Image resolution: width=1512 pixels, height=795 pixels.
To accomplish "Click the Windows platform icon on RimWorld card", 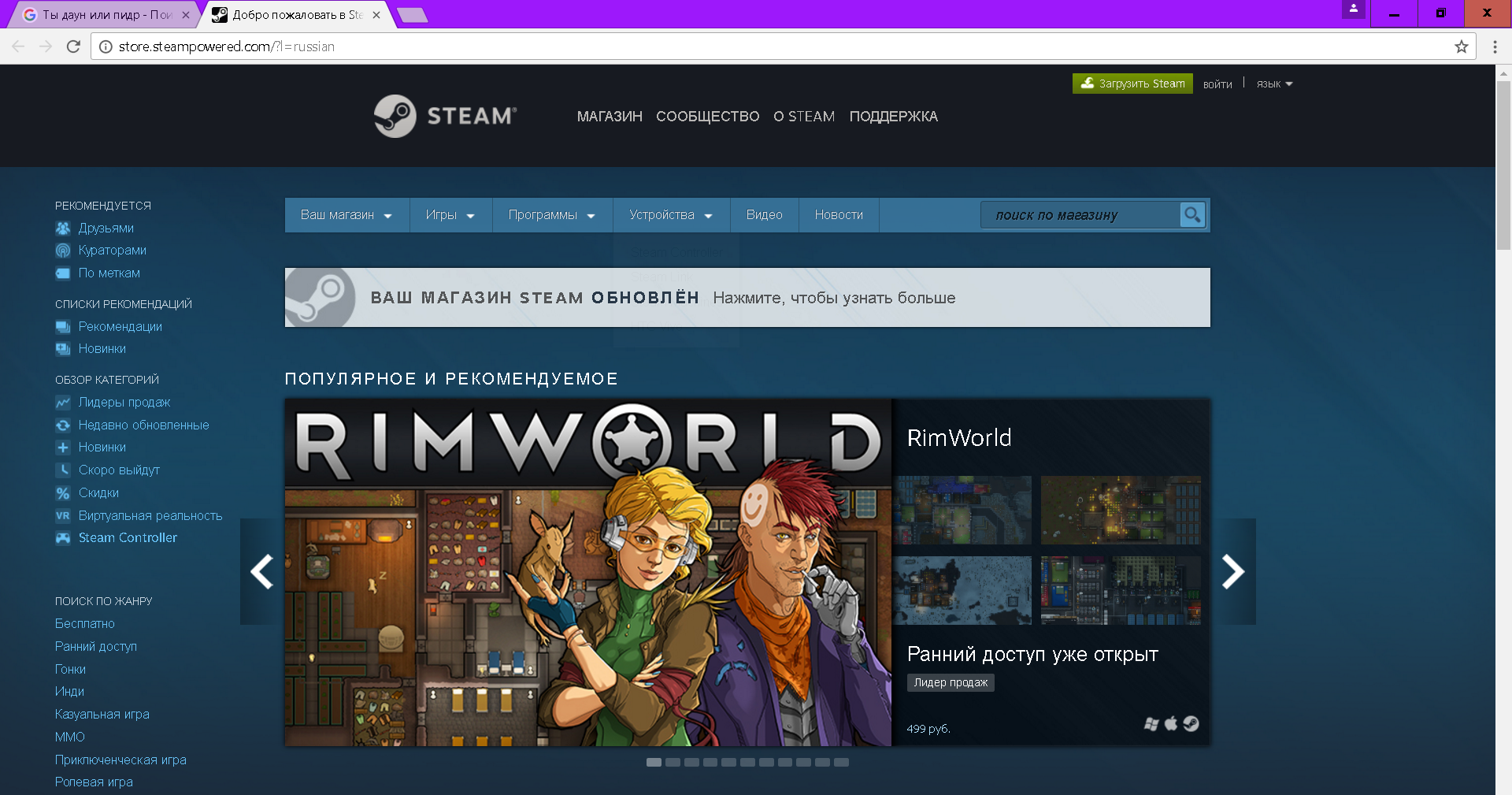I will point(1151,724).
